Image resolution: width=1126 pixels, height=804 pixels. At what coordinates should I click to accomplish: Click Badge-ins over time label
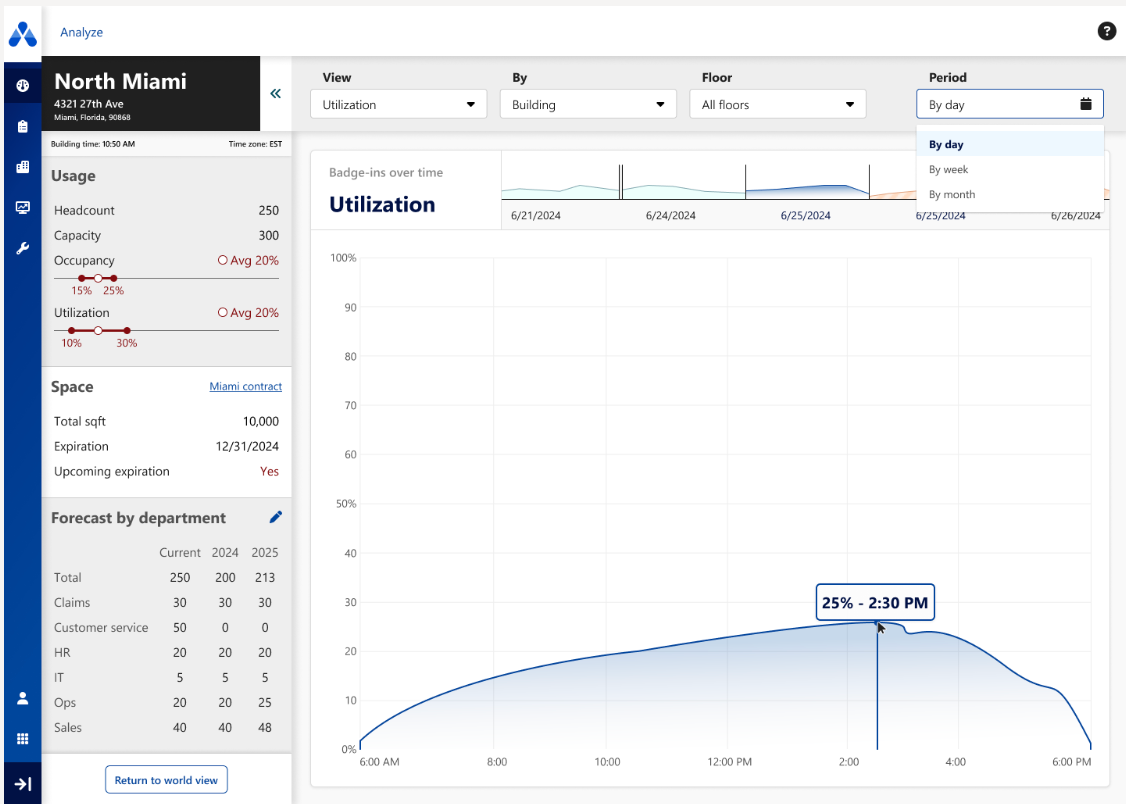[386, 172]
